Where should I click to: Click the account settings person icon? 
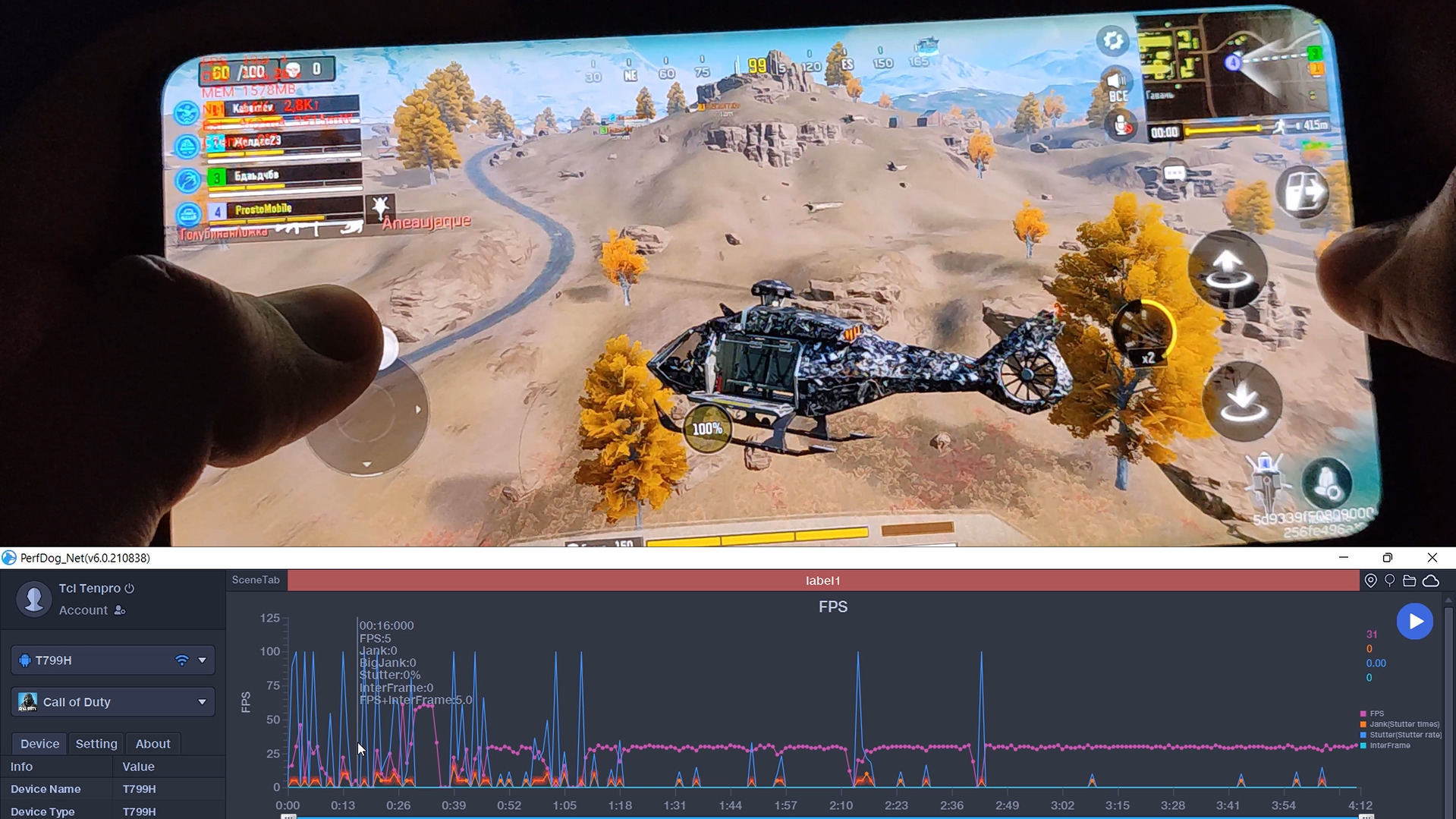[119, 610]
